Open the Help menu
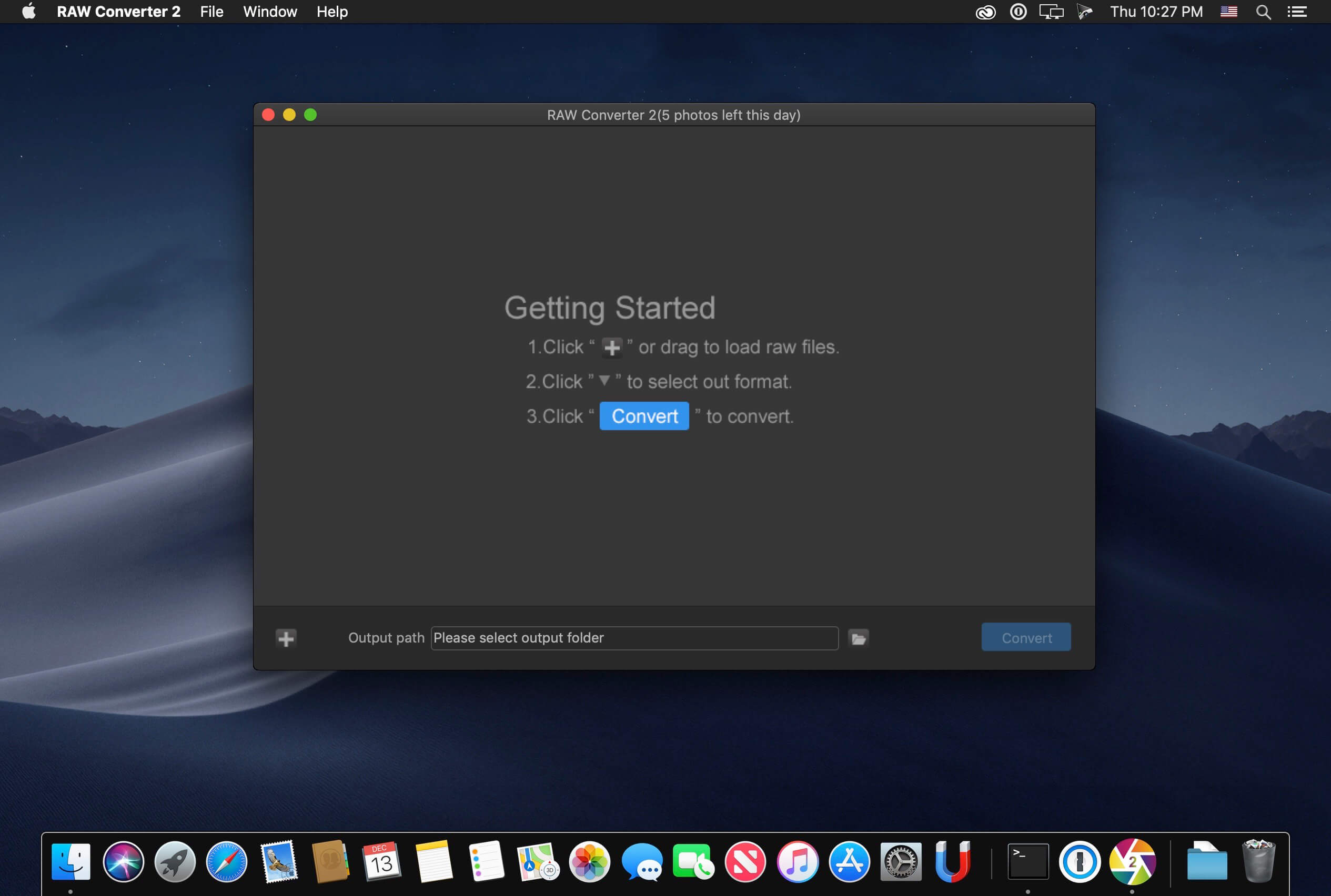 coord(331,12)
